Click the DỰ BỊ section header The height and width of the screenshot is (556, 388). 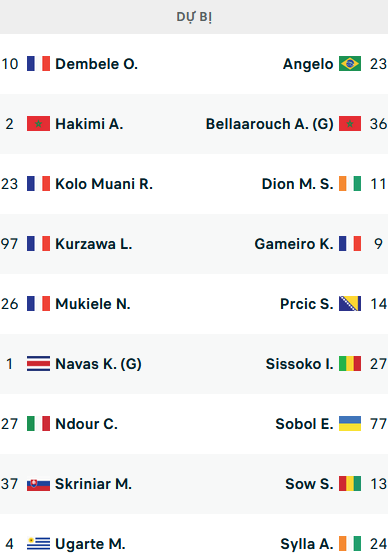pos(194,17)
